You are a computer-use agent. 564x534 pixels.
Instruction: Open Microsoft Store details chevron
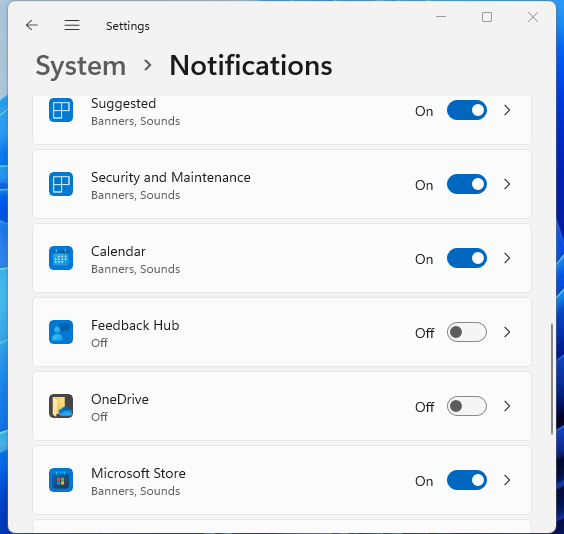507,480
